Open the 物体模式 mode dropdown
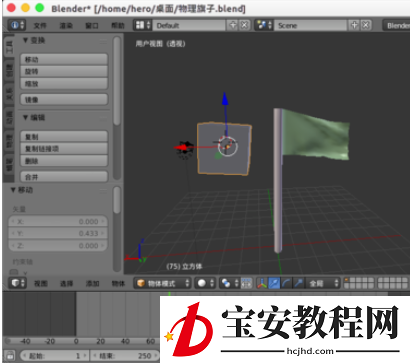 163,283
